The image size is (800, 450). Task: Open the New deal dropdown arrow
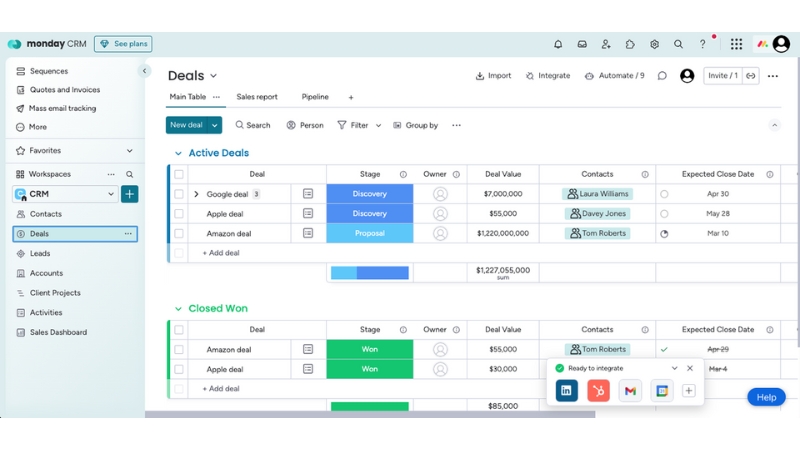pos(215,125)
